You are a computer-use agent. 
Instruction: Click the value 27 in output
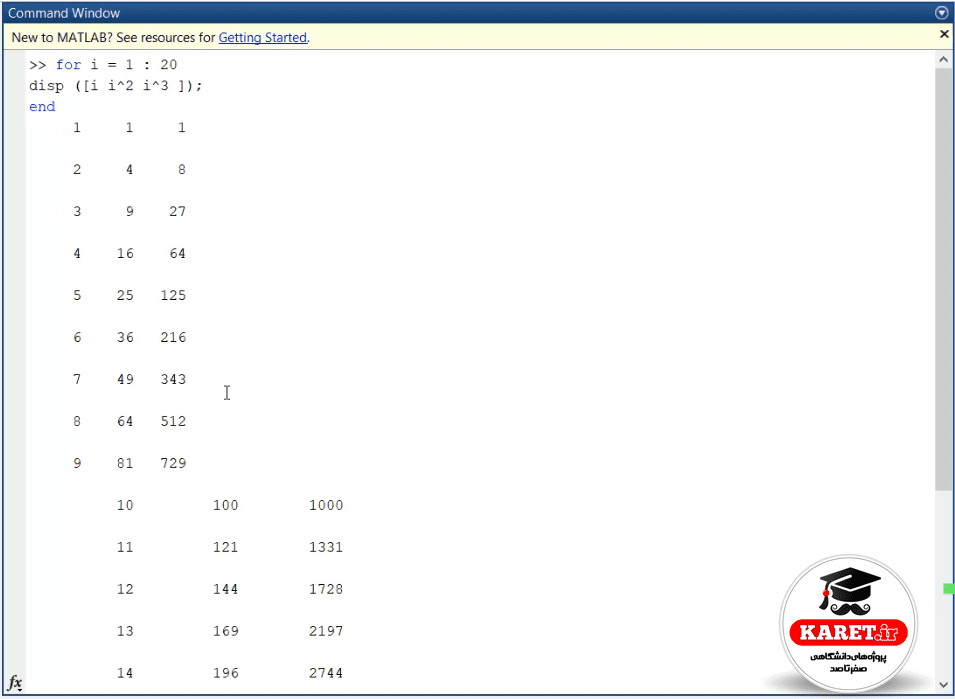178,211
